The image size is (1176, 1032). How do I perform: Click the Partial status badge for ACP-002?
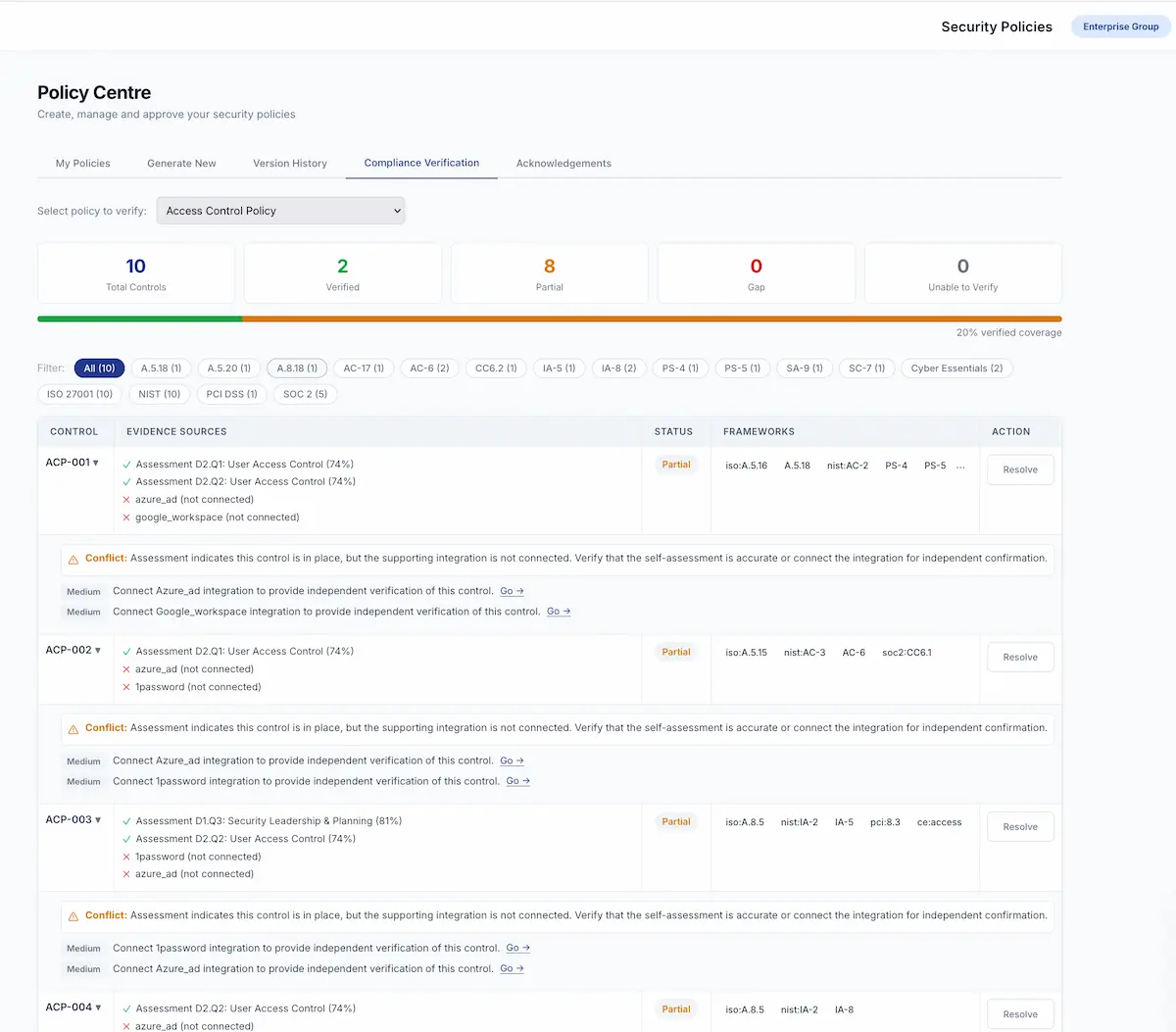[x=675, y=651]
